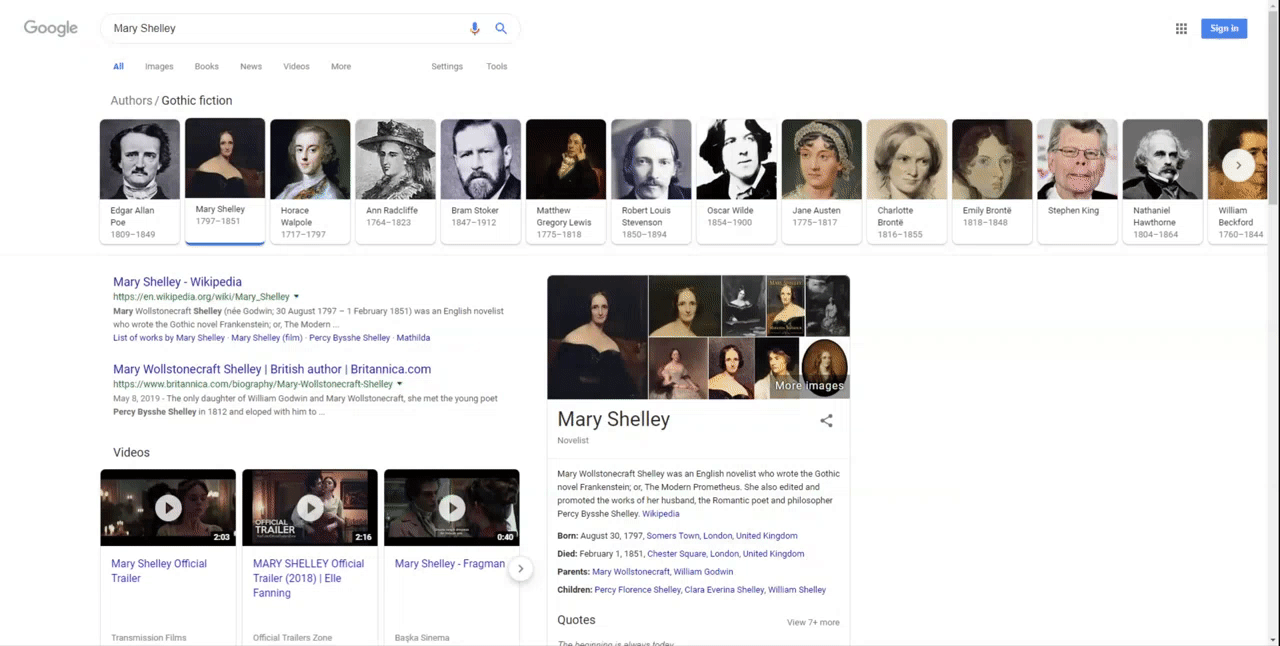This screenshot has width=1280, height=646.
Task: Open the Mary Shelley - Wikipedia link
Action: pos(177,282)
